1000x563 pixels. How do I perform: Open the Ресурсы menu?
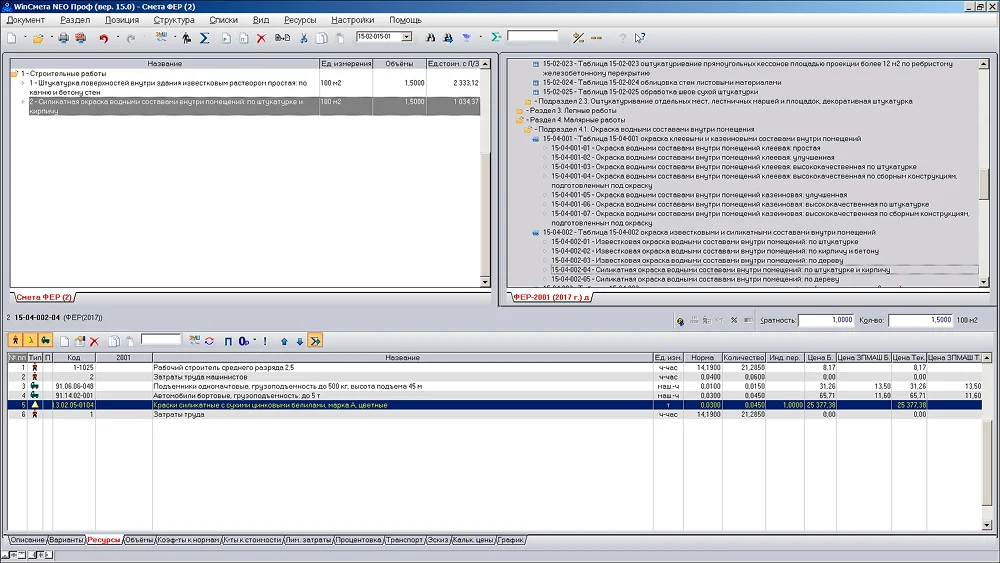click(300, 20)
